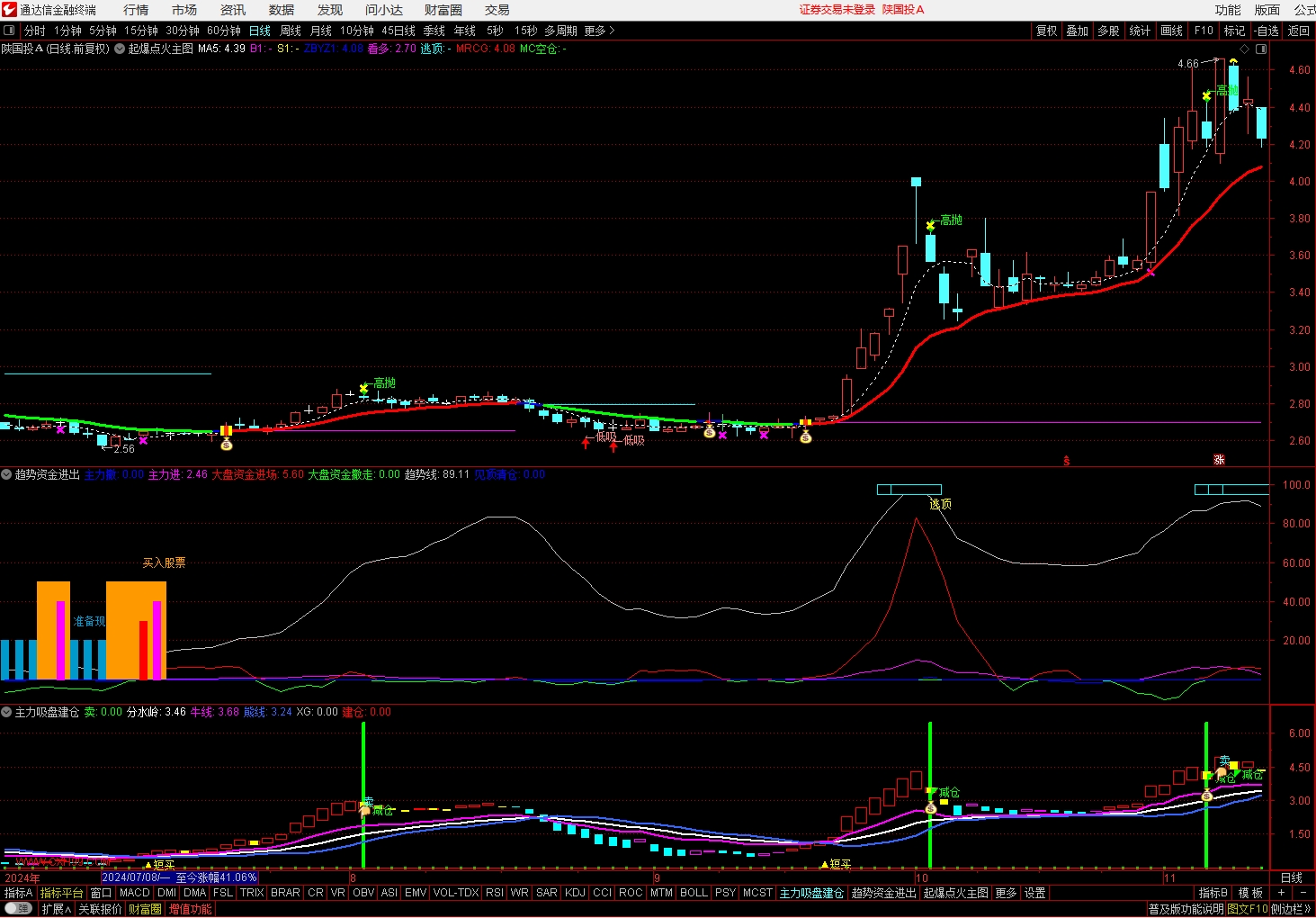Click the diamond icon above price axis
Viewport: 1316px width, 918px height.
point(1244,49)
